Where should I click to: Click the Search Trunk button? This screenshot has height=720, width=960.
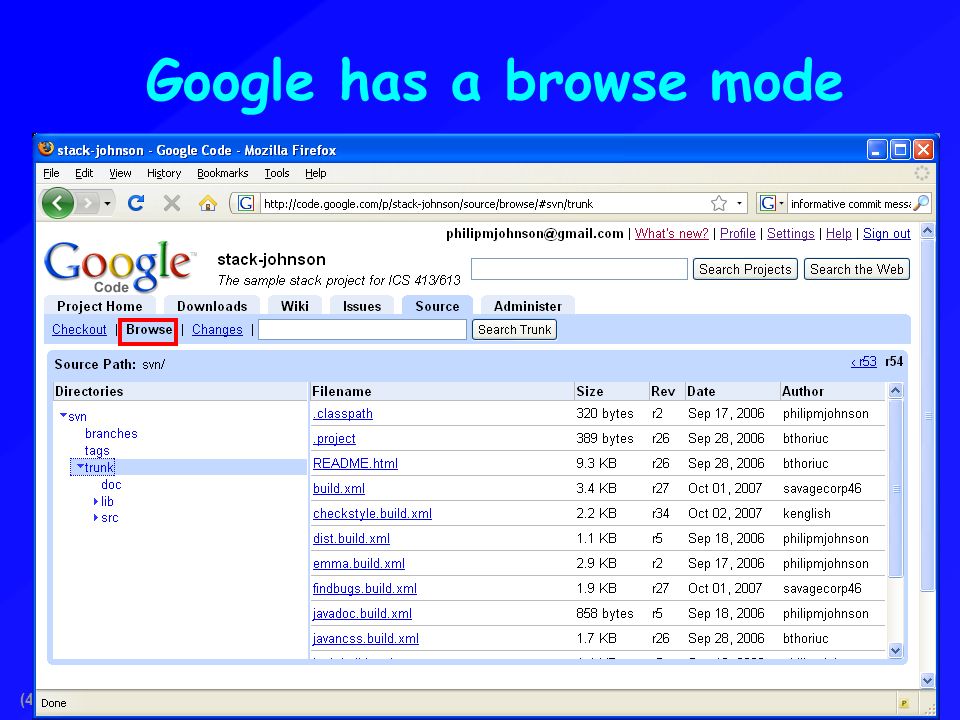coord(514,329)
